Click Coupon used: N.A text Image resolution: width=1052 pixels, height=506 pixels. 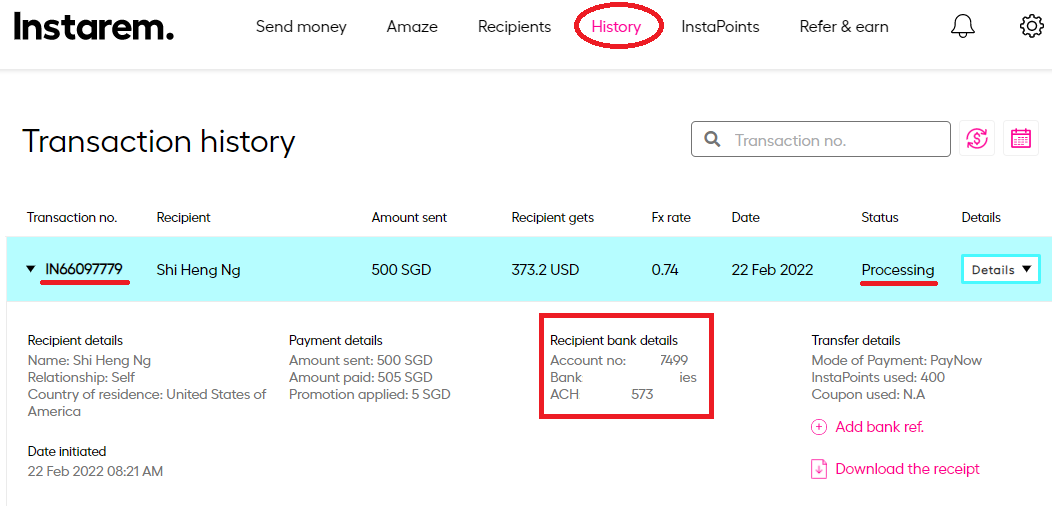(868, 395)
